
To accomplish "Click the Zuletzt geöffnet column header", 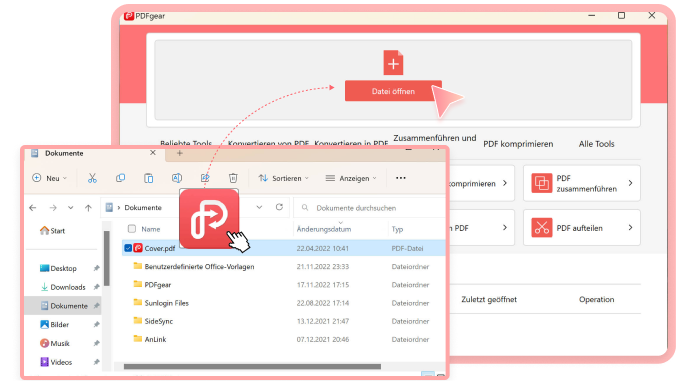I will pos(489,300).
